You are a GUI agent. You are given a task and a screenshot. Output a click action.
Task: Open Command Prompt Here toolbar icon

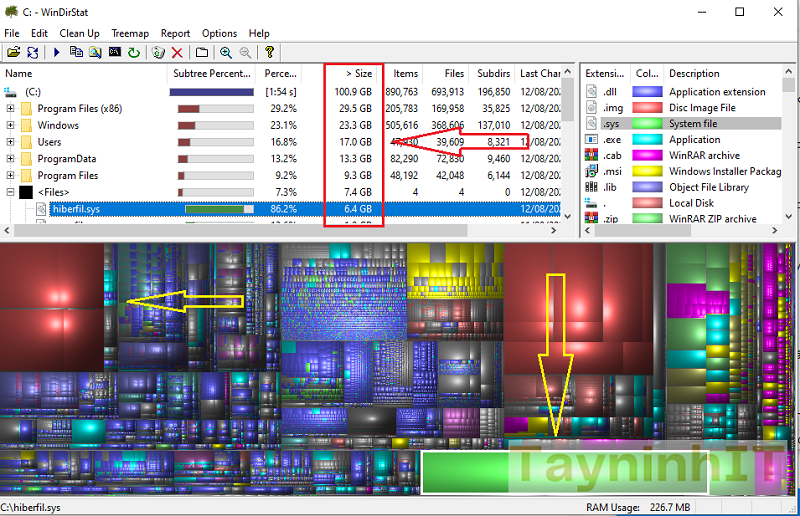coord(115,52)
